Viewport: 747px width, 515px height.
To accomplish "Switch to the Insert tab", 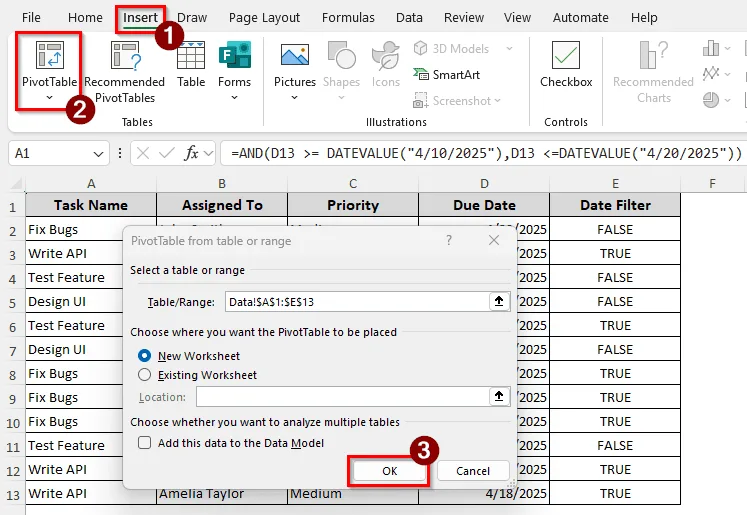I will pos(140,18).
